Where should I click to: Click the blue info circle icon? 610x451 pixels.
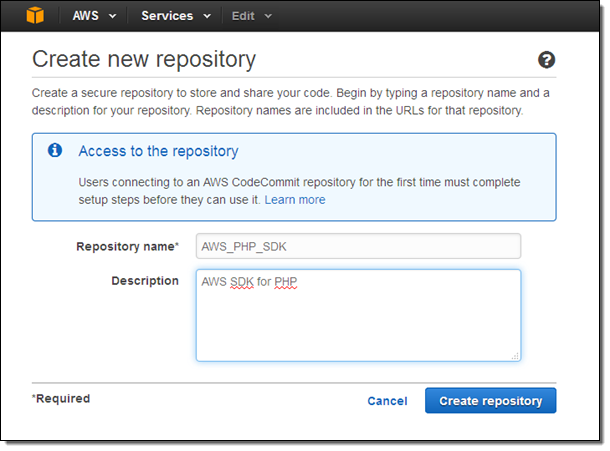click(x=54, y=151)
